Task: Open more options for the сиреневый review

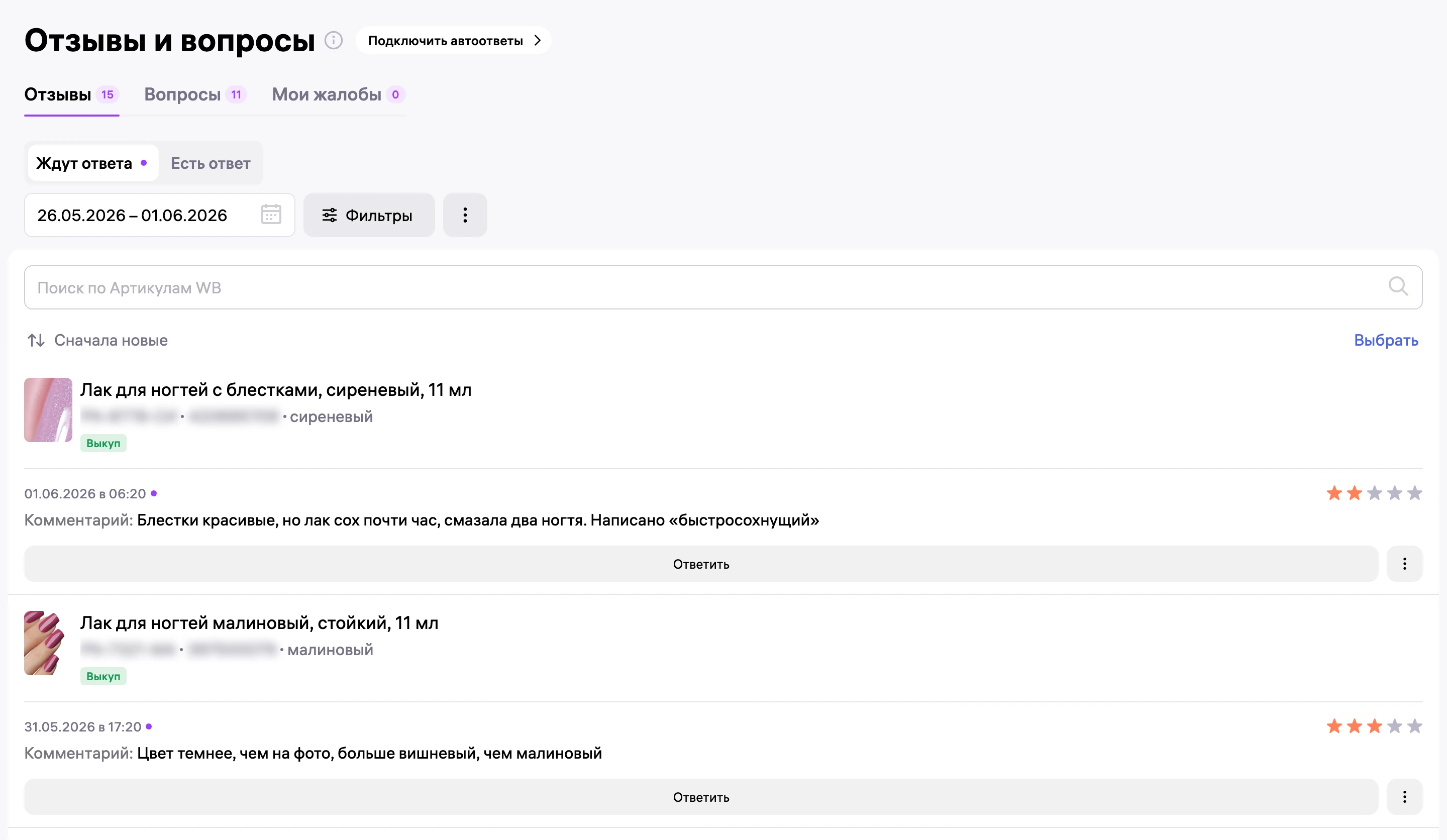Action: 1404,564
